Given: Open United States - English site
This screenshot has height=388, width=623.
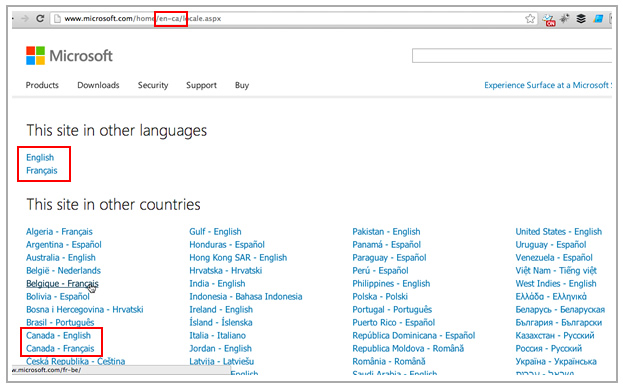Looking at the screenshot, I should point(559,232).
